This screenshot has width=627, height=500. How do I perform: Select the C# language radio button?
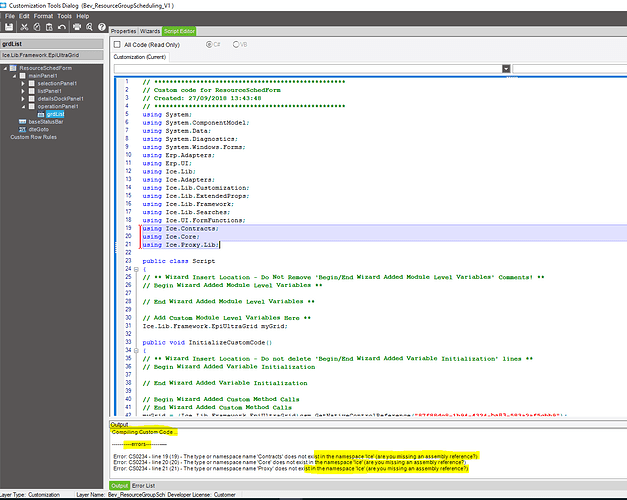pos(209,44)
